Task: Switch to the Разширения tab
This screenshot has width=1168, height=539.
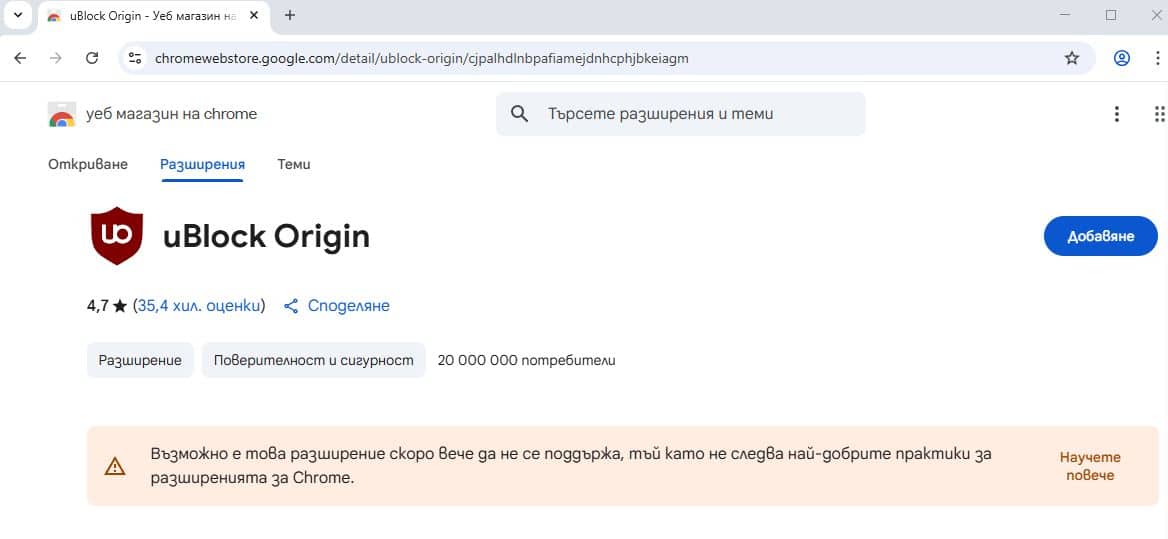Action: [203, 165]
